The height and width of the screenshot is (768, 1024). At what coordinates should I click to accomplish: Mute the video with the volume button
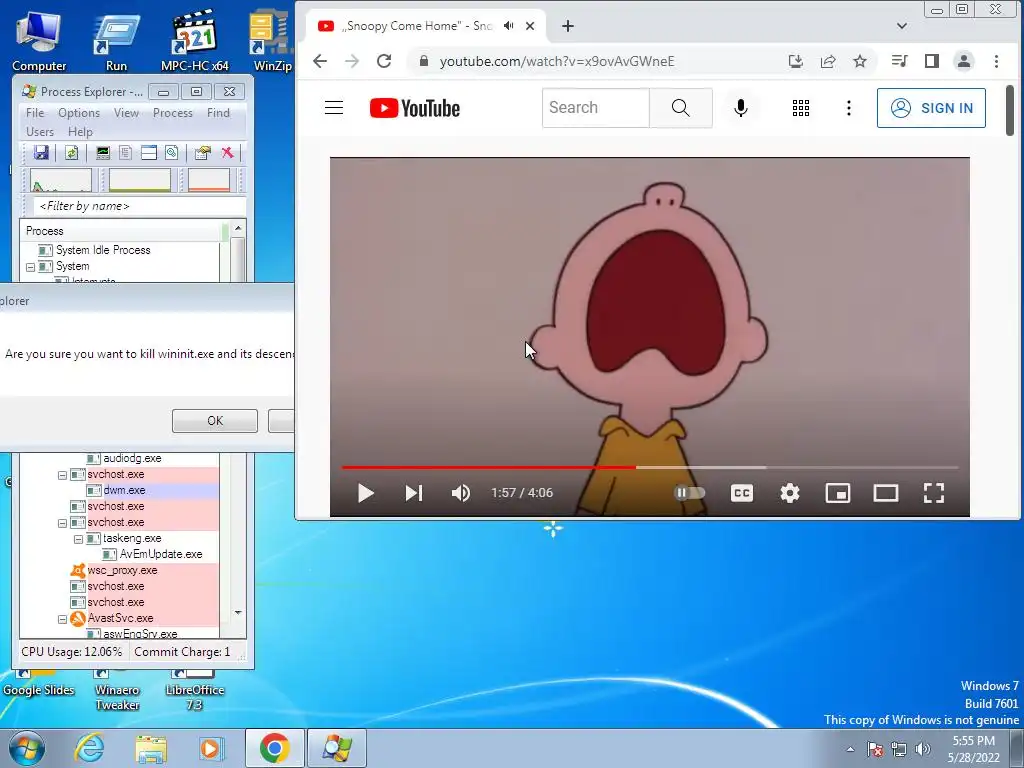click(x=460, y=493)
